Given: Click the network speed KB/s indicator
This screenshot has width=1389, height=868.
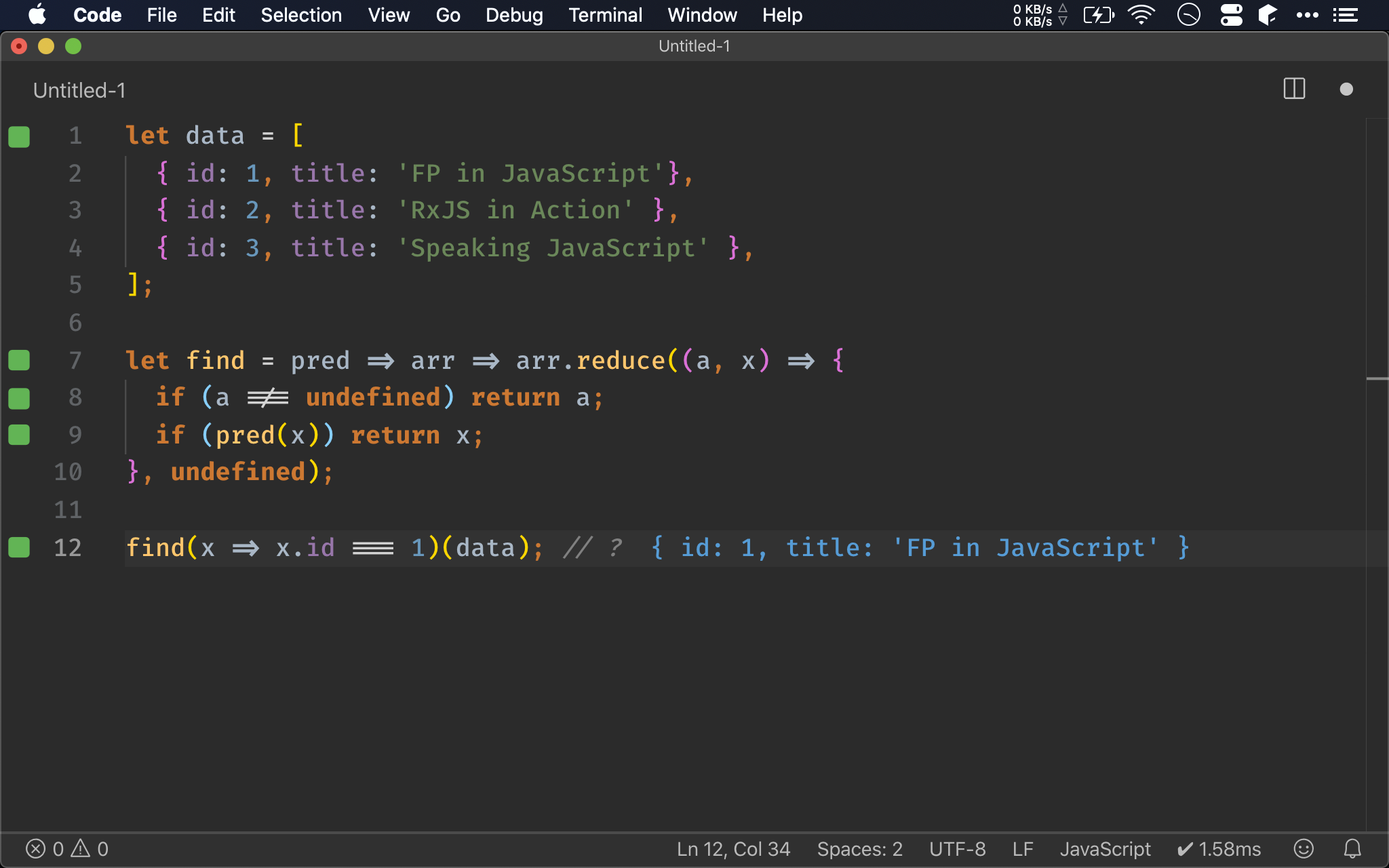Looking at the screenshot, I should tap(1040, 15).
